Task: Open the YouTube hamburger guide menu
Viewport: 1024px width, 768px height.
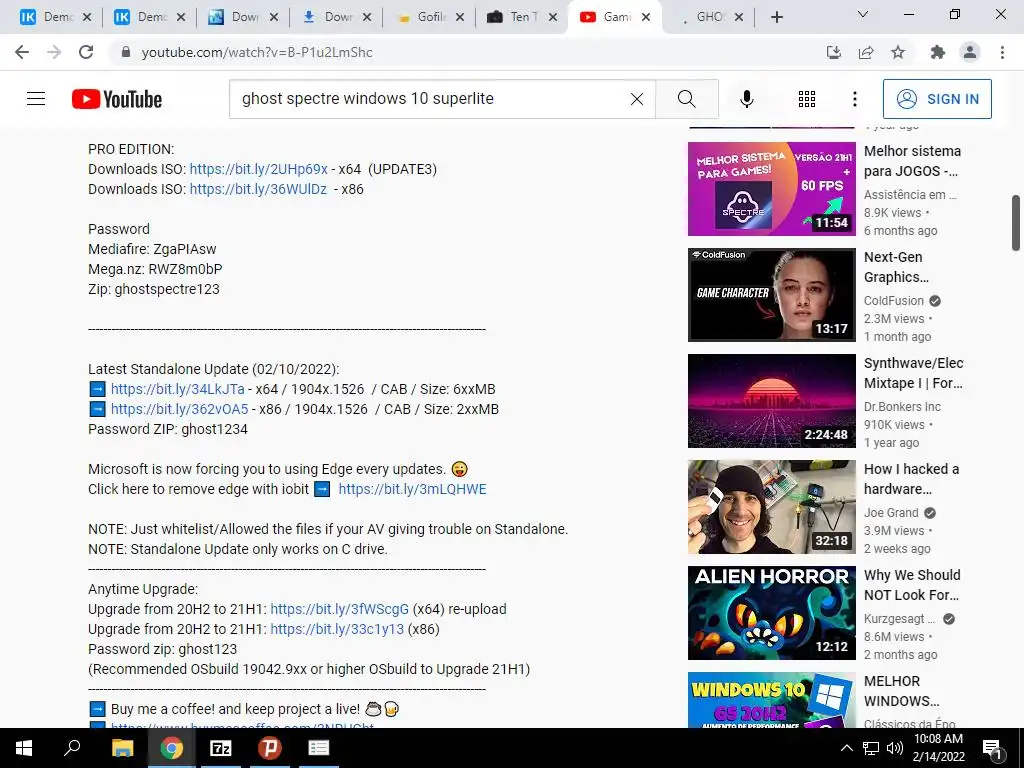Action: click(x=36, y=99)
